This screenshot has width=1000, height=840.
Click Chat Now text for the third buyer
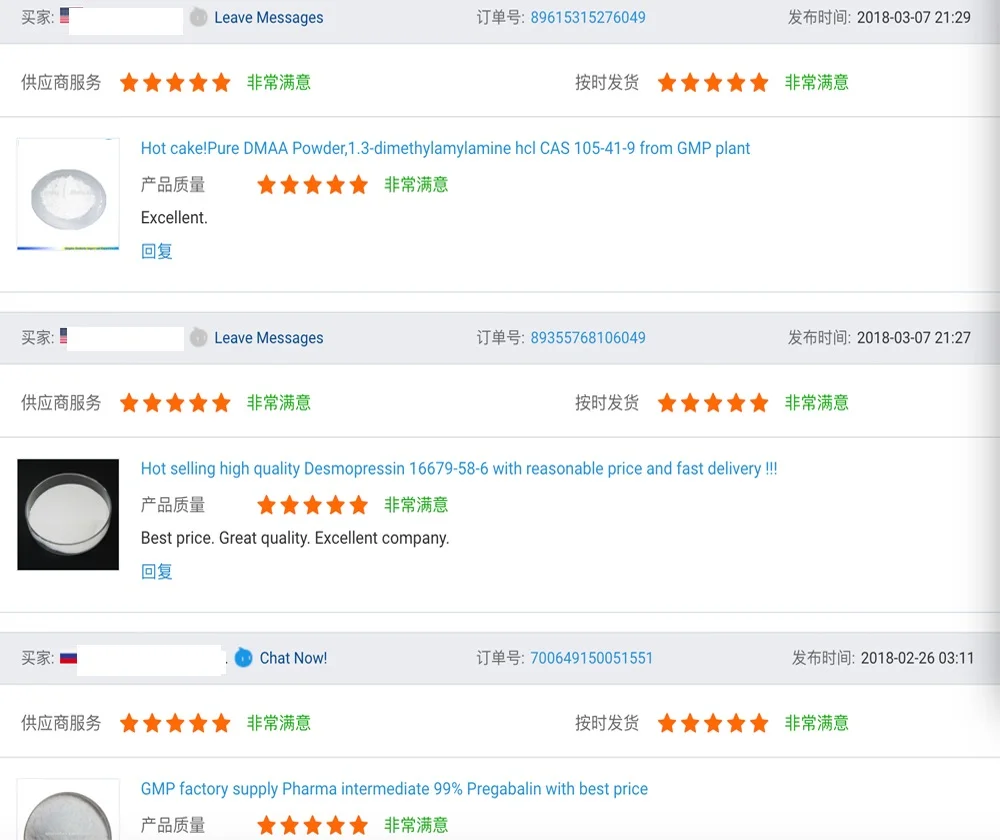tap(293, 657)
